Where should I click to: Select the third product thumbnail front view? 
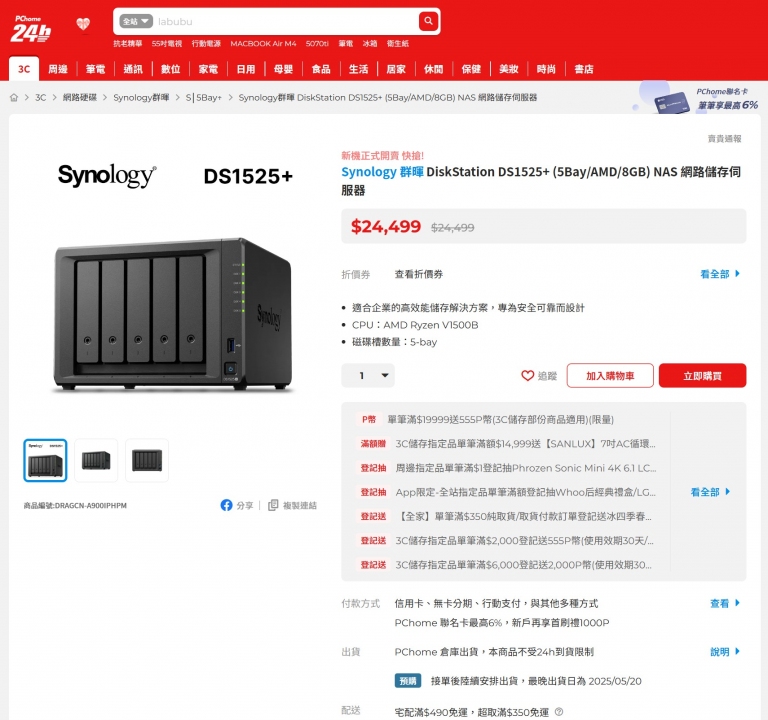(x=147, y=460)
